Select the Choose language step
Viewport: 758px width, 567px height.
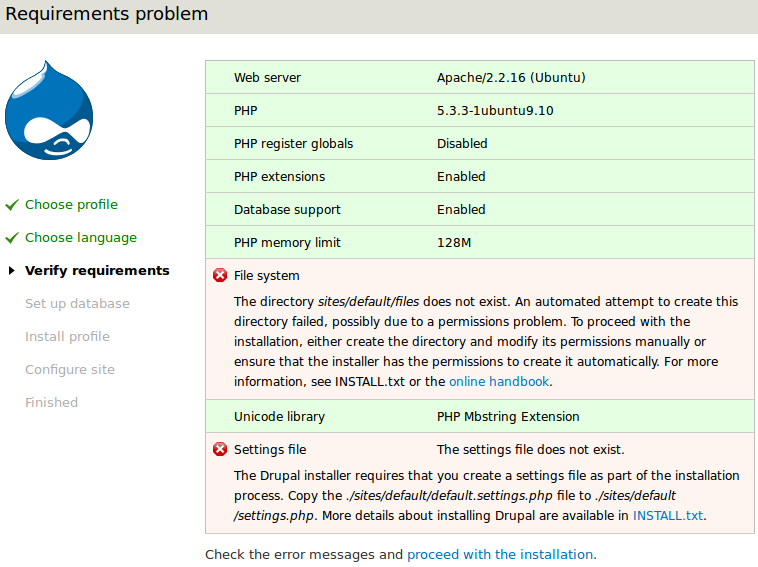click(81, 238)
